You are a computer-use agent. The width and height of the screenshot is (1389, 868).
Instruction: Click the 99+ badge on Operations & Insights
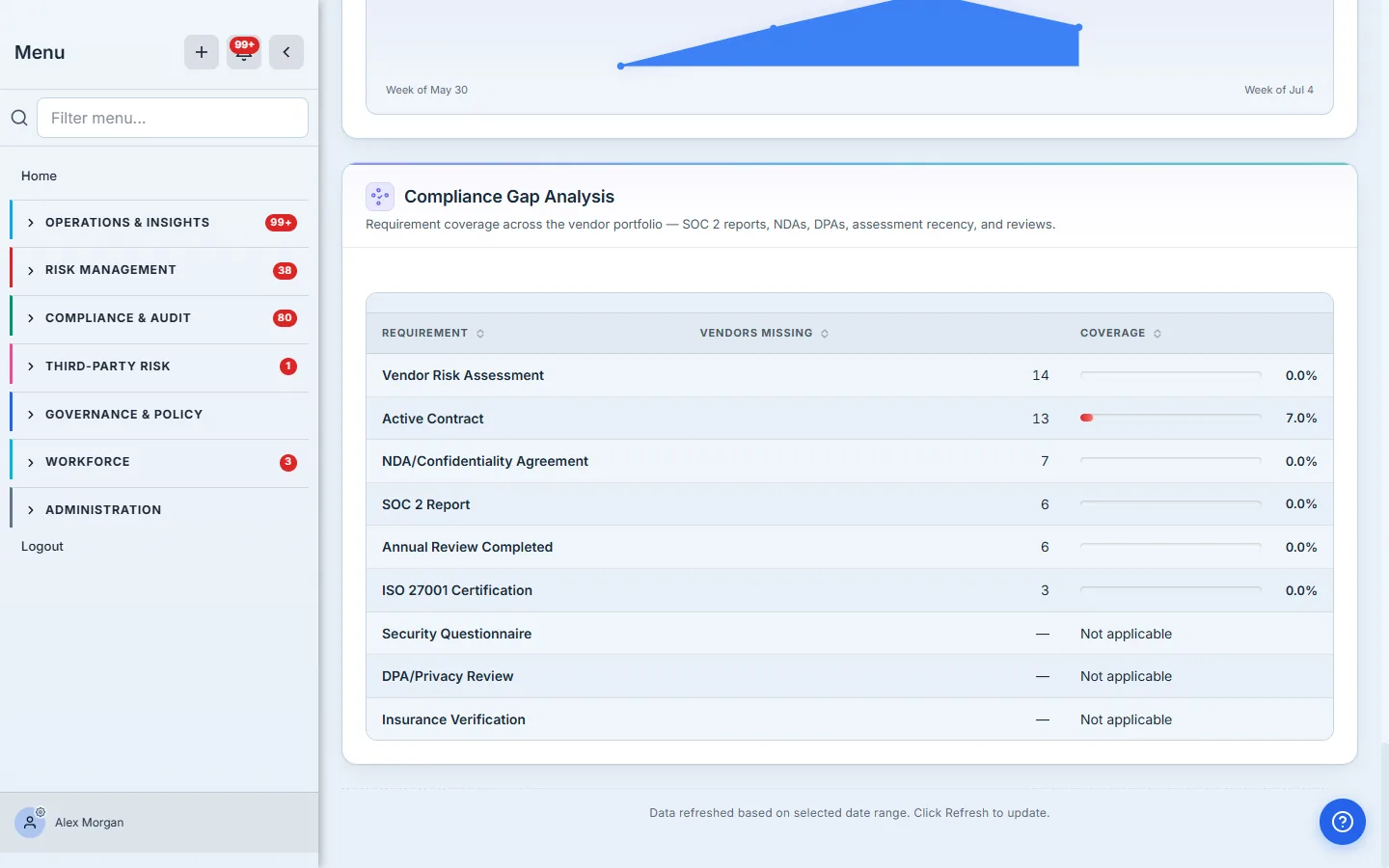pyautogui.click(x=281, y=223)
